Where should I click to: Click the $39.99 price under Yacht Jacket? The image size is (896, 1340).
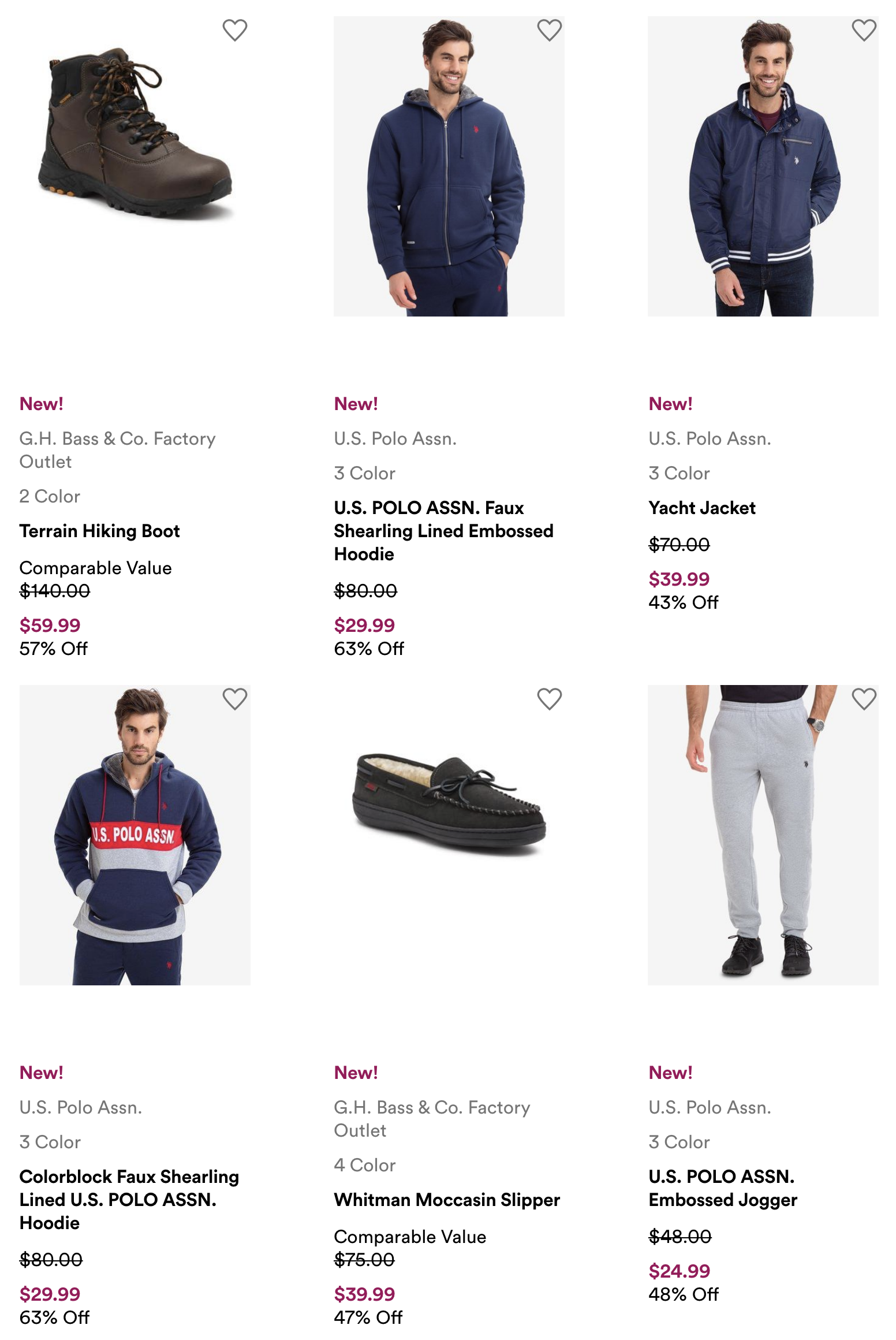pyautogui.click(x=679, y=579)
